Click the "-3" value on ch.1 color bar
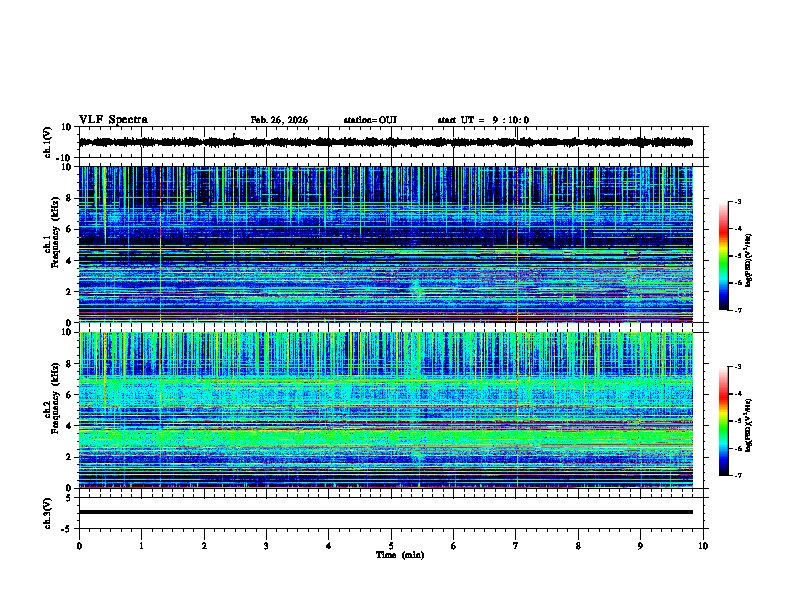Image resolution: width=792 pixels, height=612 pixels. click(x=737, y=202)
